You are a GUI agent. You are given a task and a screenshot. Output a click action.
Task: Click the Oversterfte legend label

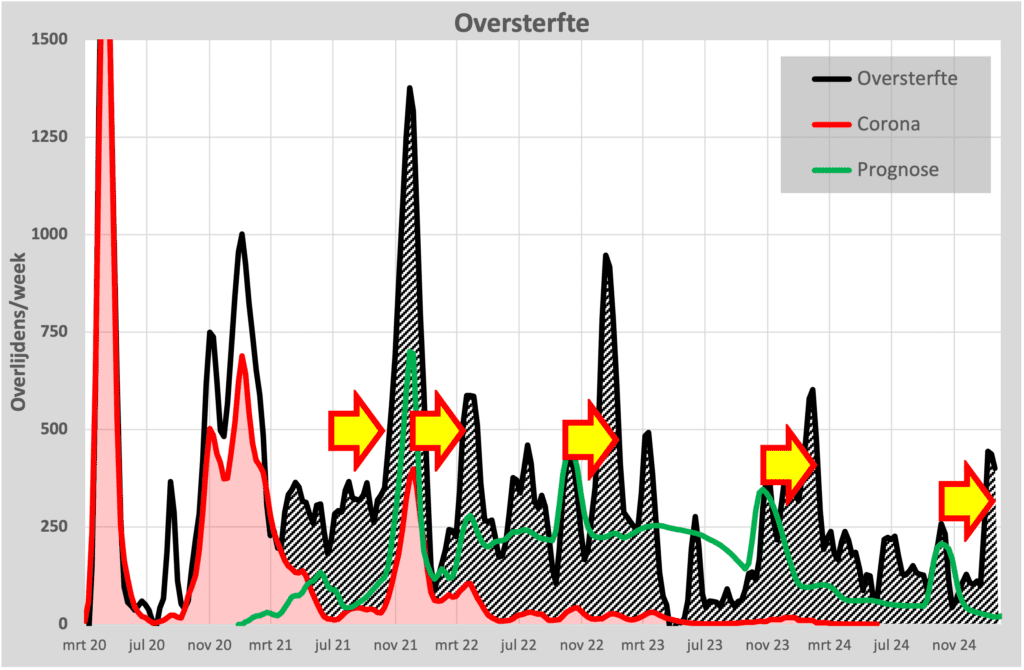907,78
